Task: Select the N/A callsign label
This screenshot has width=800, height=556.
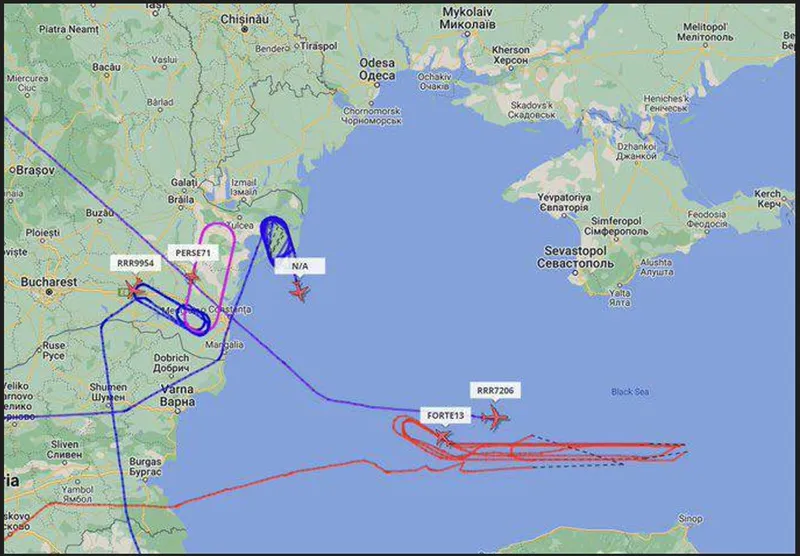Action: click(299, 266)
